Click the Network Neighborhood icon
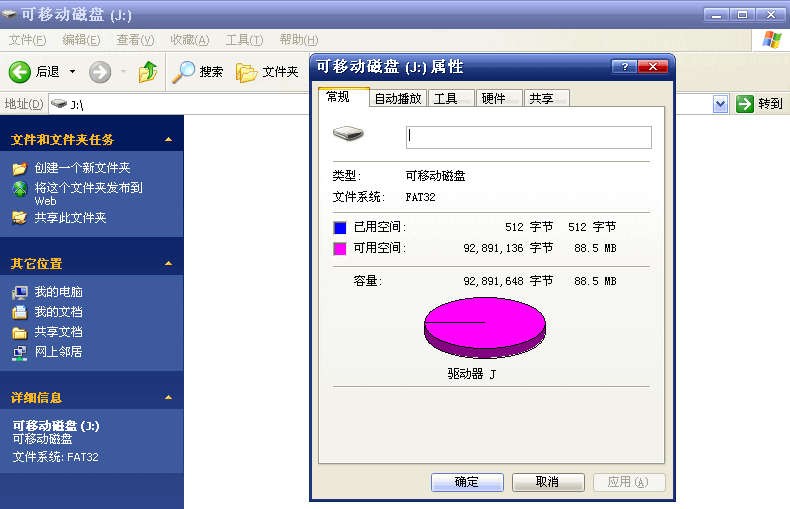 (20, 352)
